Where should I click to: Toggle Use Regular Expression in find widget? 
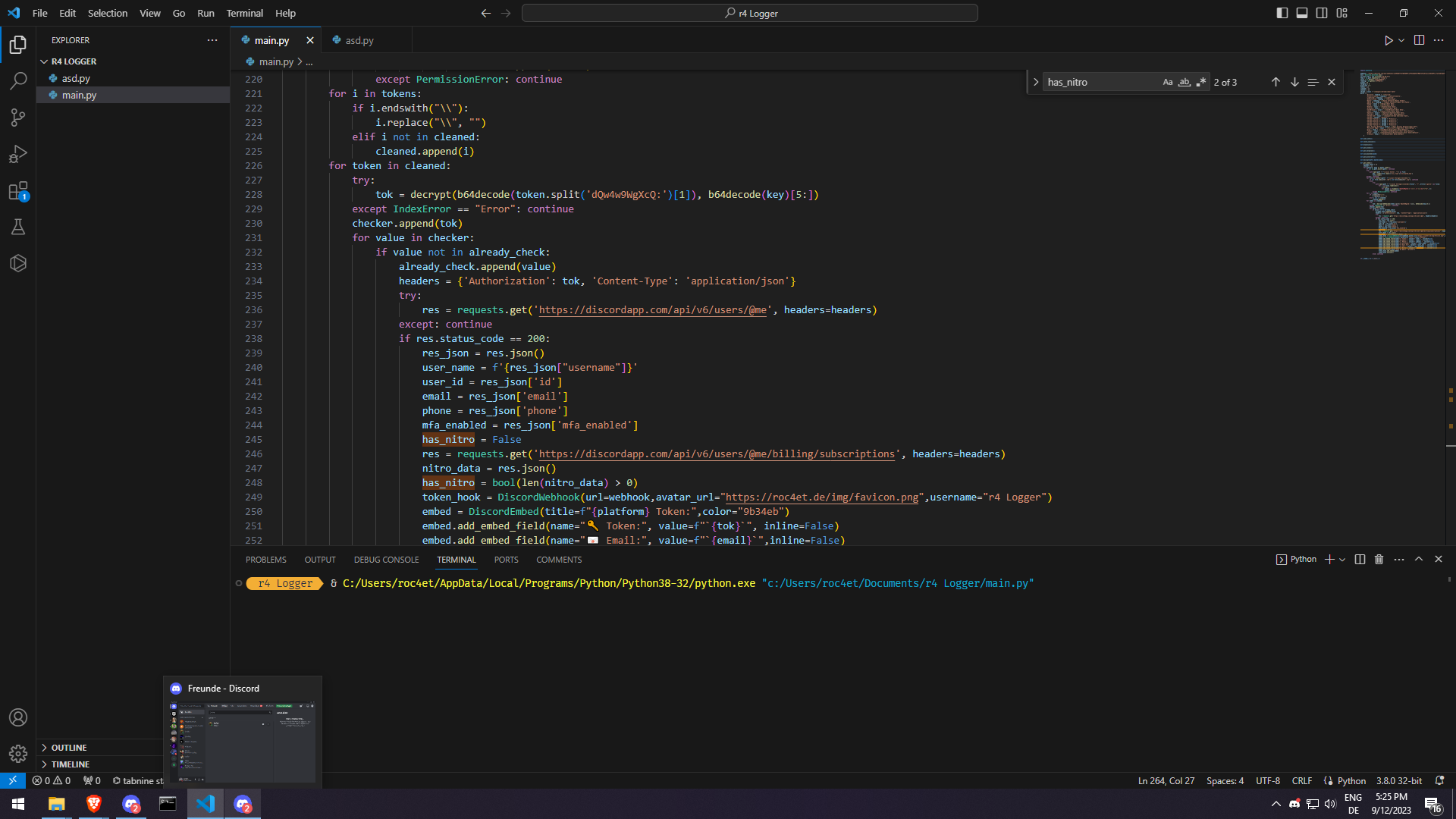[1200, 82]
